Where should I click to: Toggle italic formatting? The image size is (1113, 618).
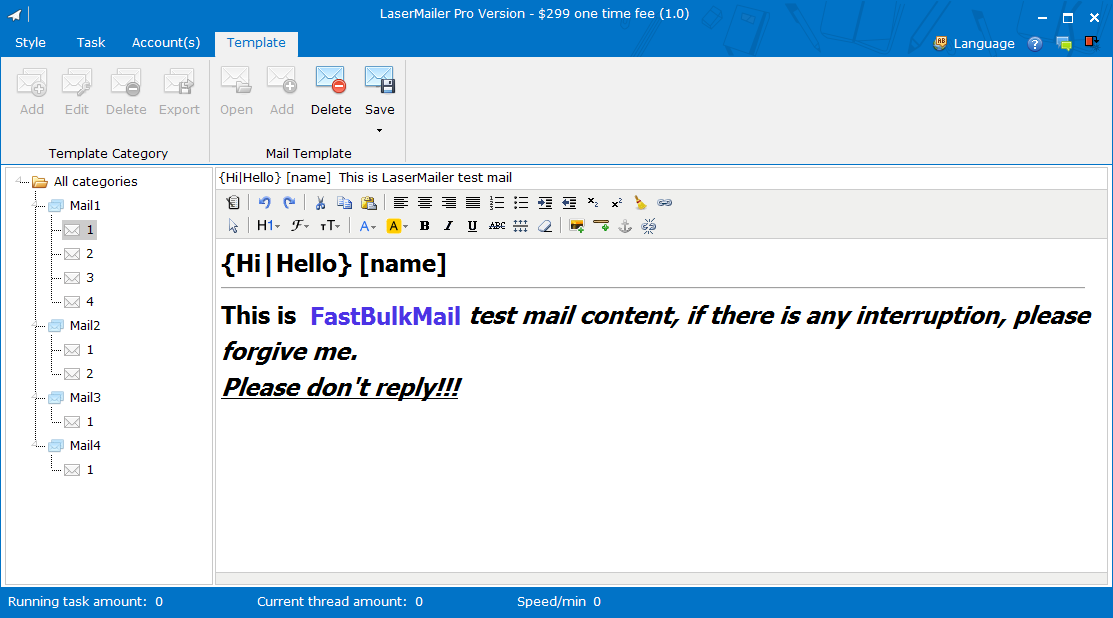click(x=448, y=226)
